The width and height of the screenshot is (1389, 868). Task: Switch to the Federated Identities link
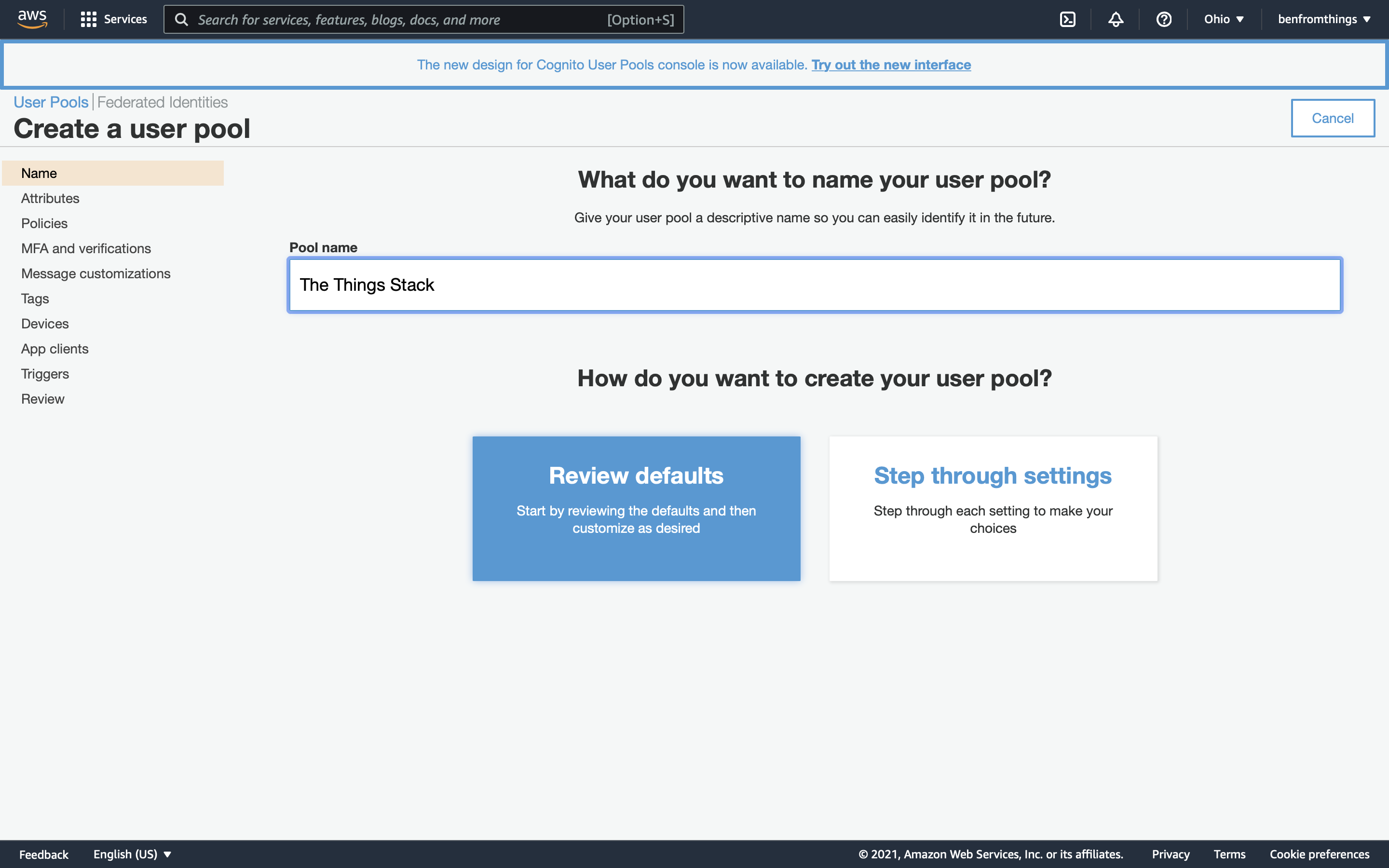click(x=162, y=102)
